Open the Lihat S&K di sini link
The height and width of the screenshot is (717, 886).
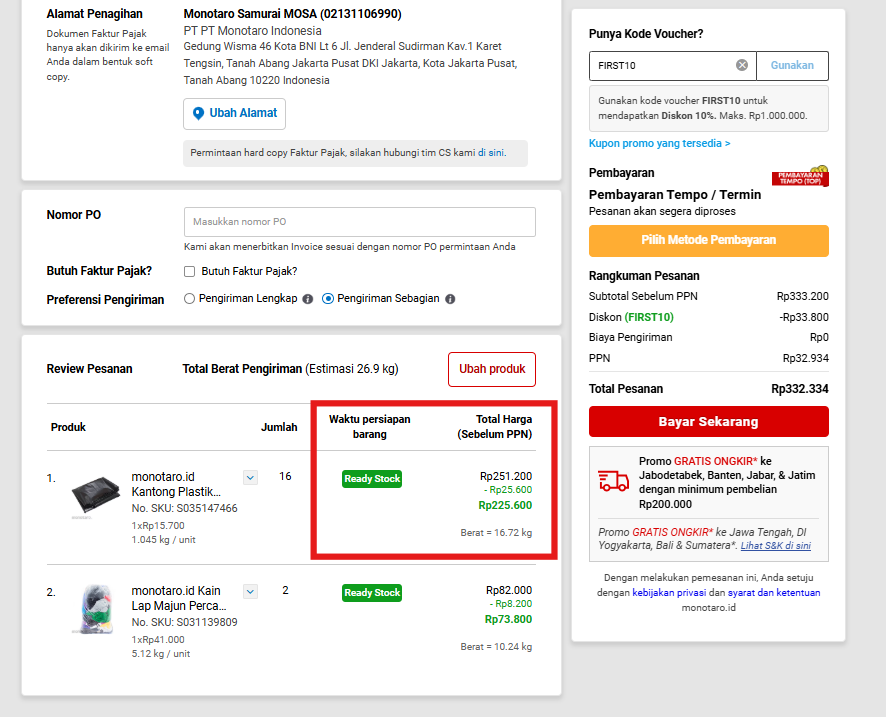pos(776,546)
